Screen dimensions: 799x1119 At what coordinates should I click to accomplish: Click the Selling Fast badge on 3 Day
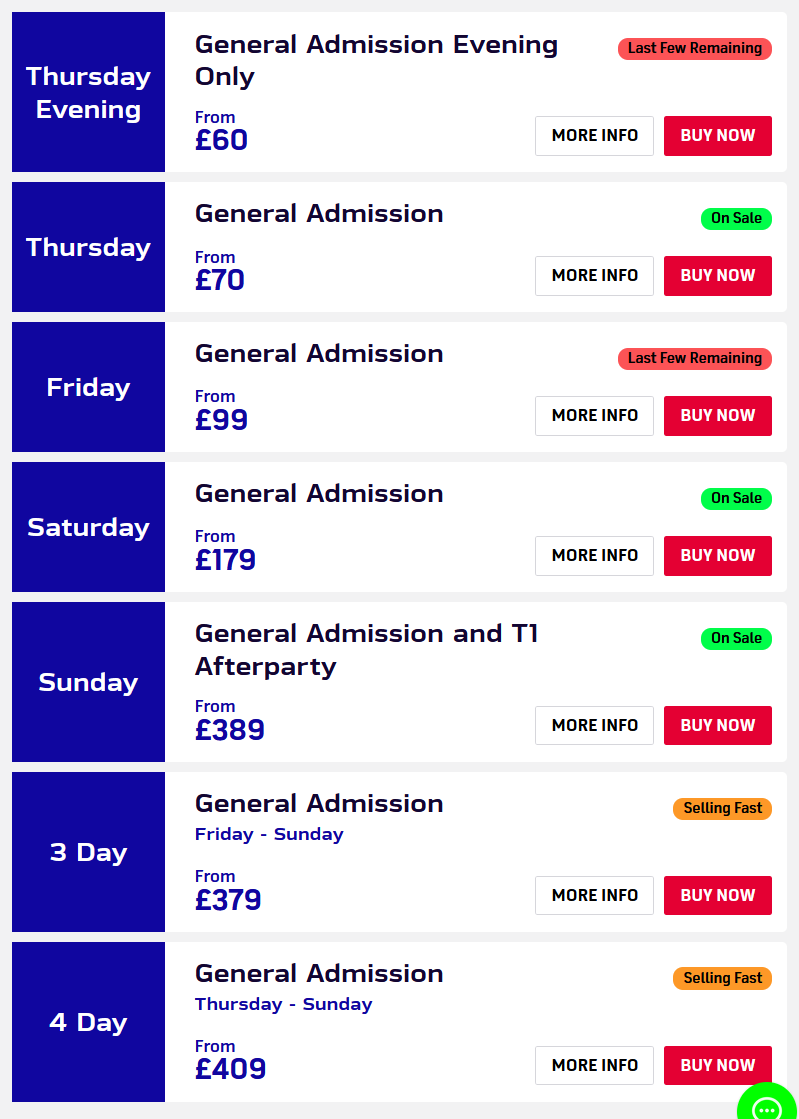pyautogui.click(x=722, y=809)
